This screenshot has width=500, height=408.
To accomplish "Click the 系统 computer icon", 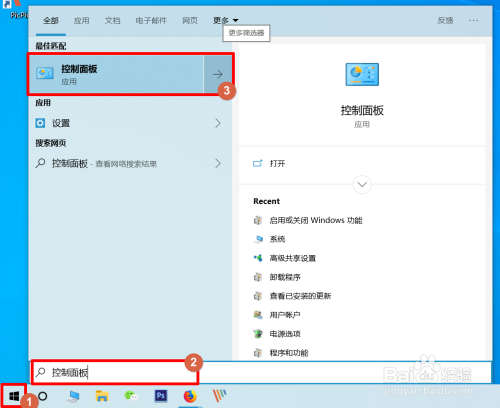I will 258,239.
